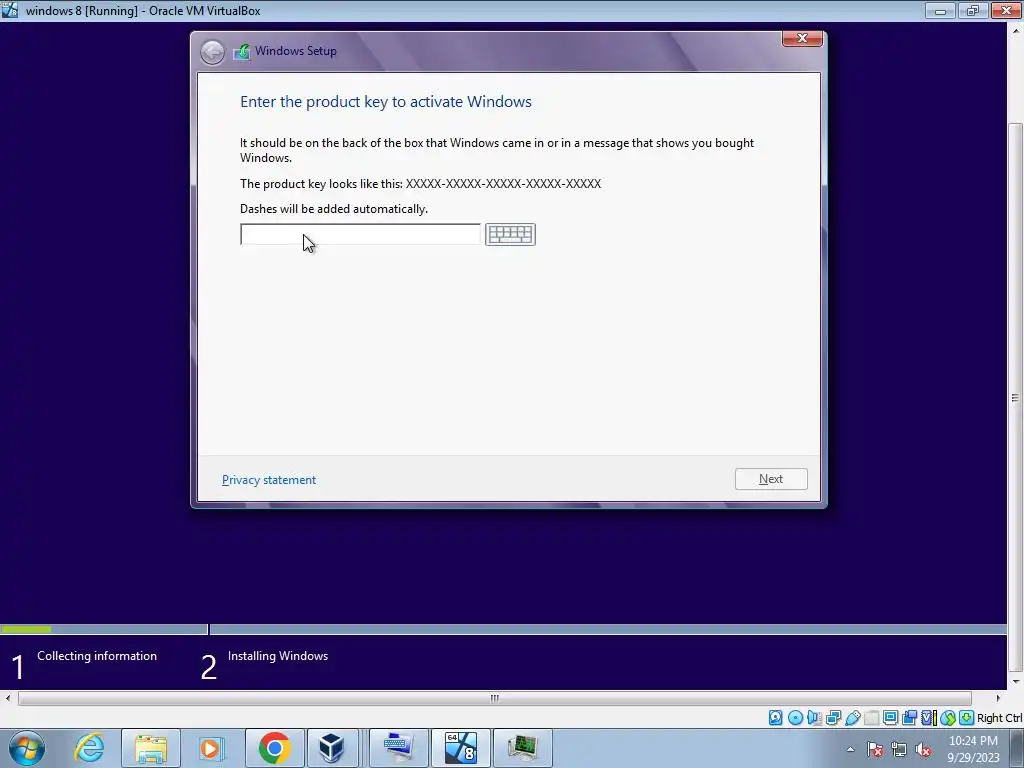Show hidden tray icons arrow
Image resolution: width=1024 pixels, height=768 pixels.
(850, 749)
